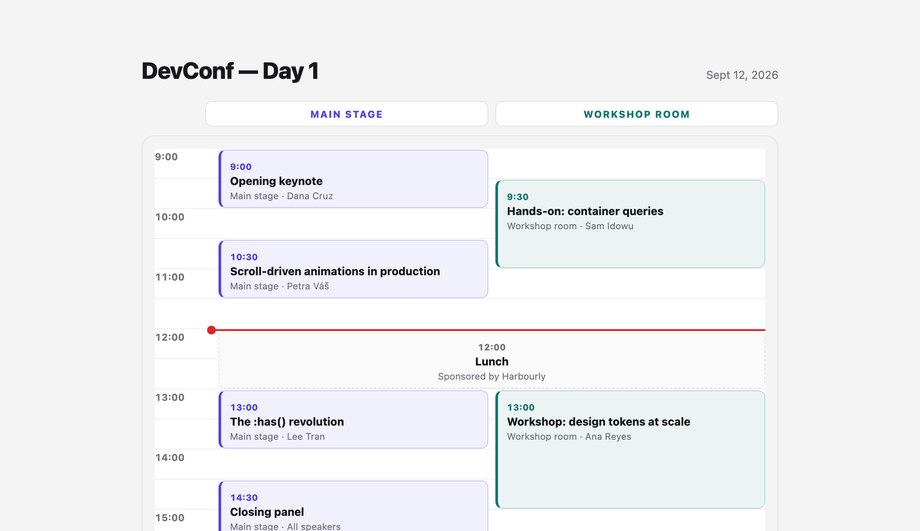920x531 pixels.
Task: Click the 14:00 time axis label
Action: (170, 458)
